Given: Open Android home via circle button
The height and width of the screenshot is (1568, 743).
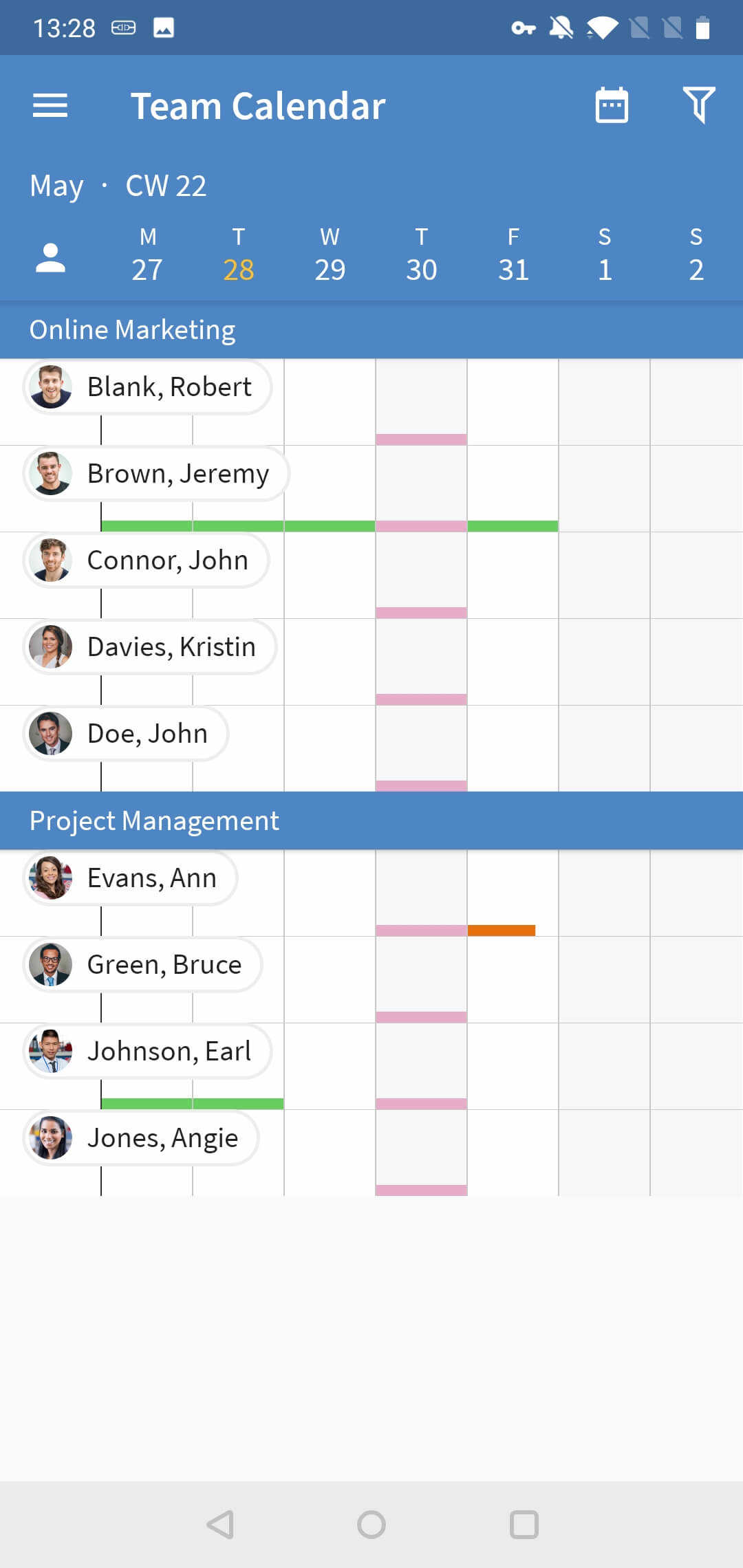Looking at the screenshot, I should pyautogui.click(x=371, y=1524).
